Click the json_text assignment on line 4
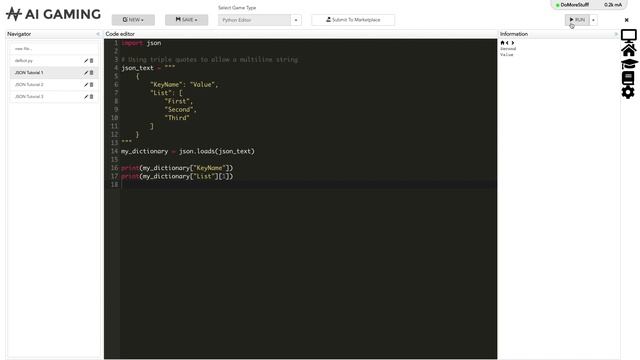This screenshot has height=360, width=640. tap(148, 68)
